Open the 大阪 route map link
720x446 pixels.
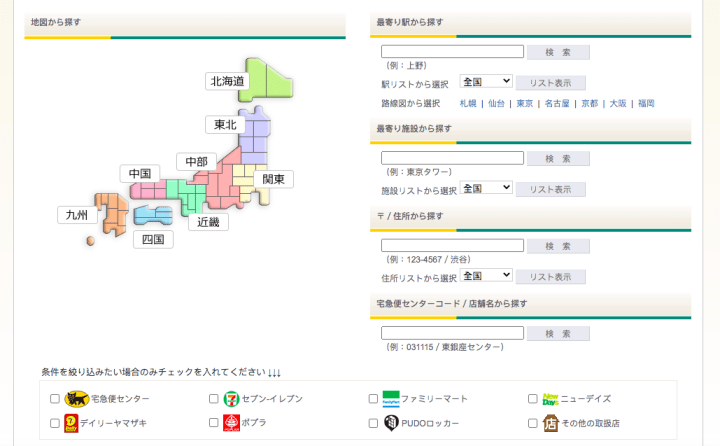pyautogui.click(x=618, y=103)
